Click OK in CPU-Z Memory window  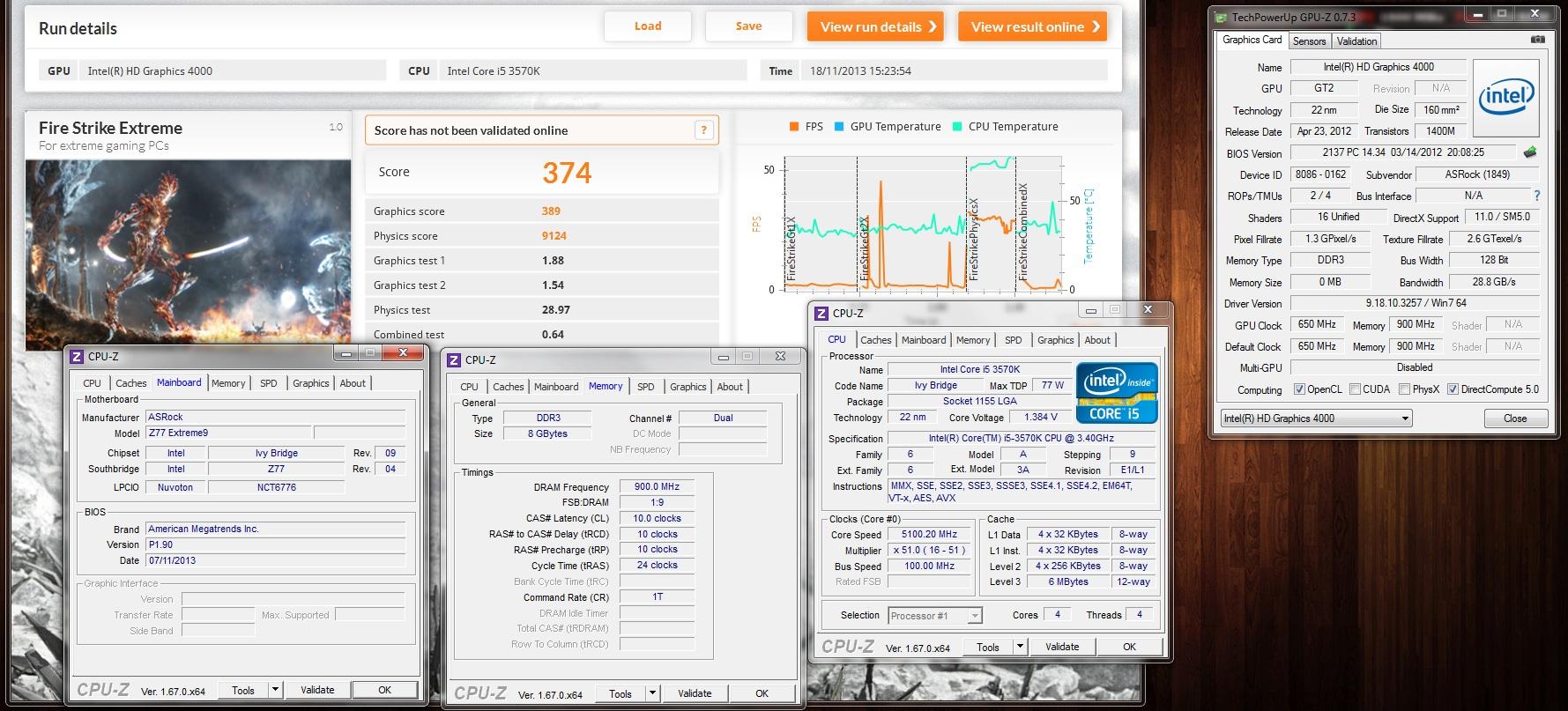[762, 693]
